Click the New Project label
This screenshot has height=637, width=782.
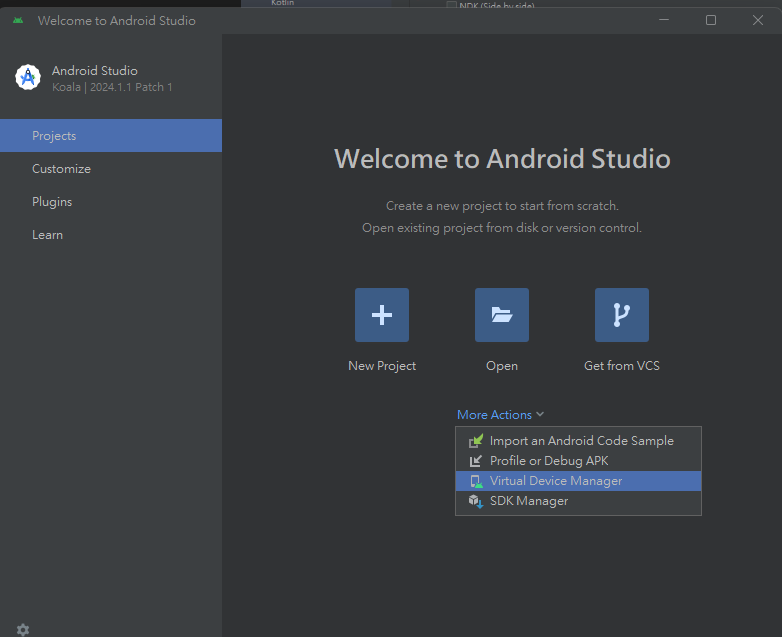point(382,366)
